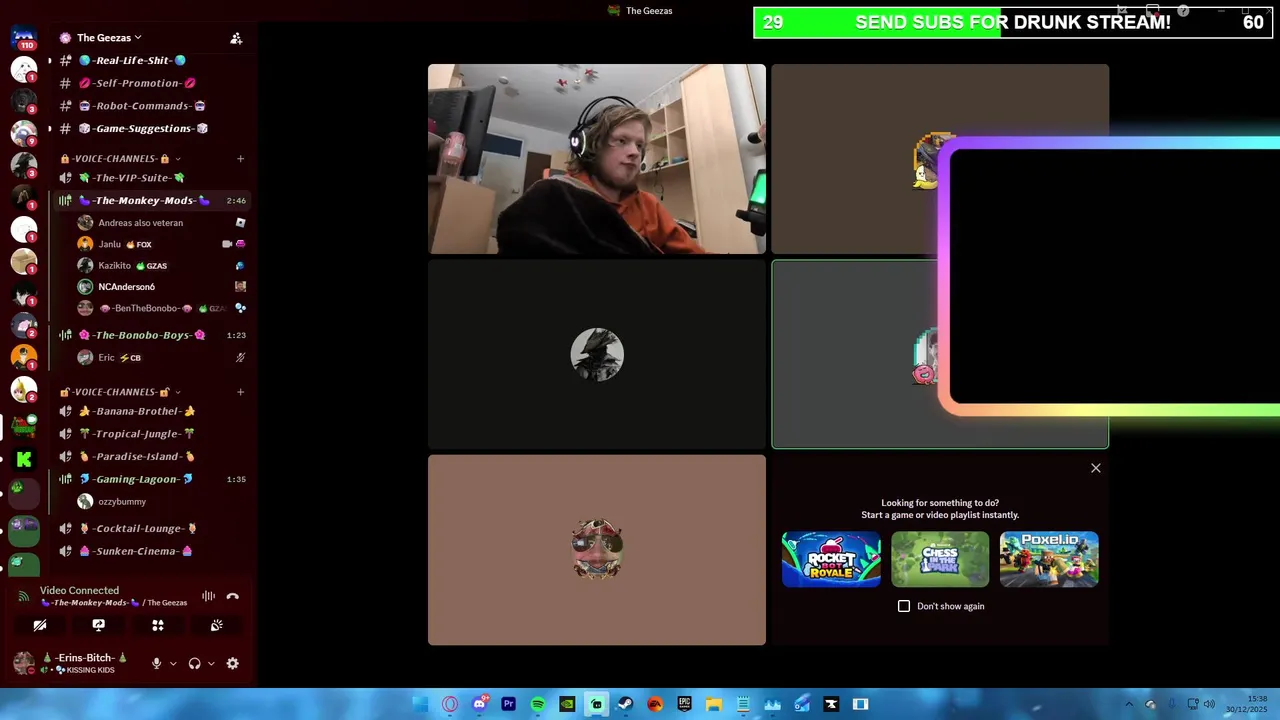Open NVIDIA app from taskbar
The width and height of the screenshot is (1280, 720).
567,704
